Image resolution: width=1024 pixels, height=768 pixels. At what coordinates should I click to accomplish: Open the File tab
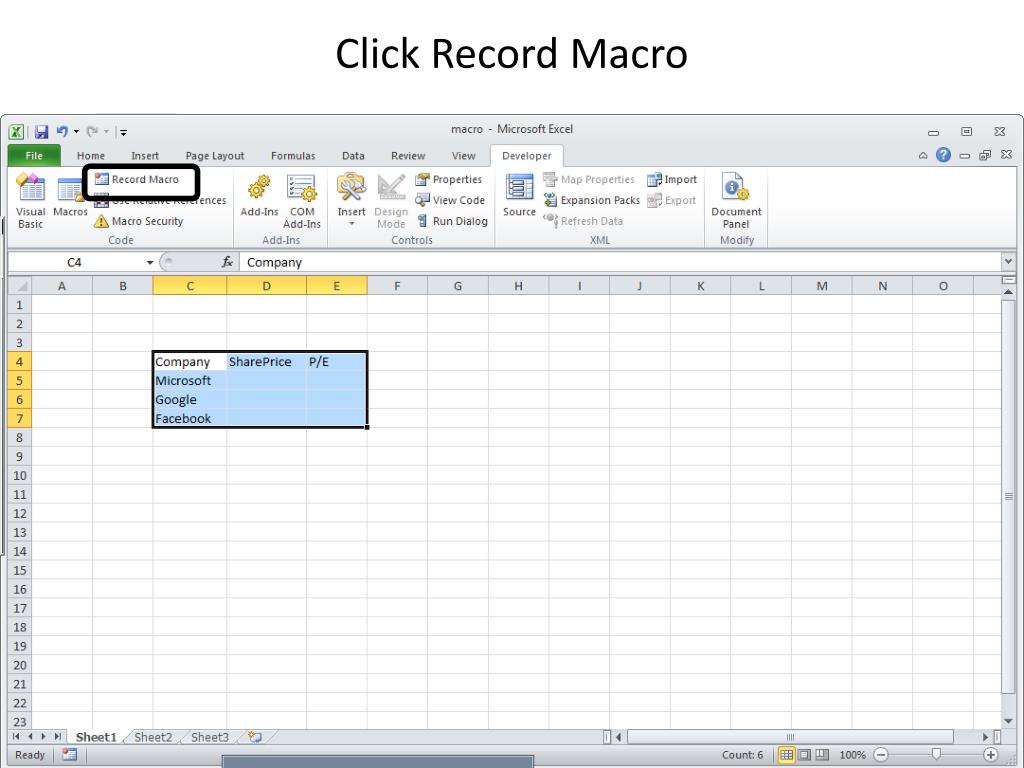click(34, 155)
